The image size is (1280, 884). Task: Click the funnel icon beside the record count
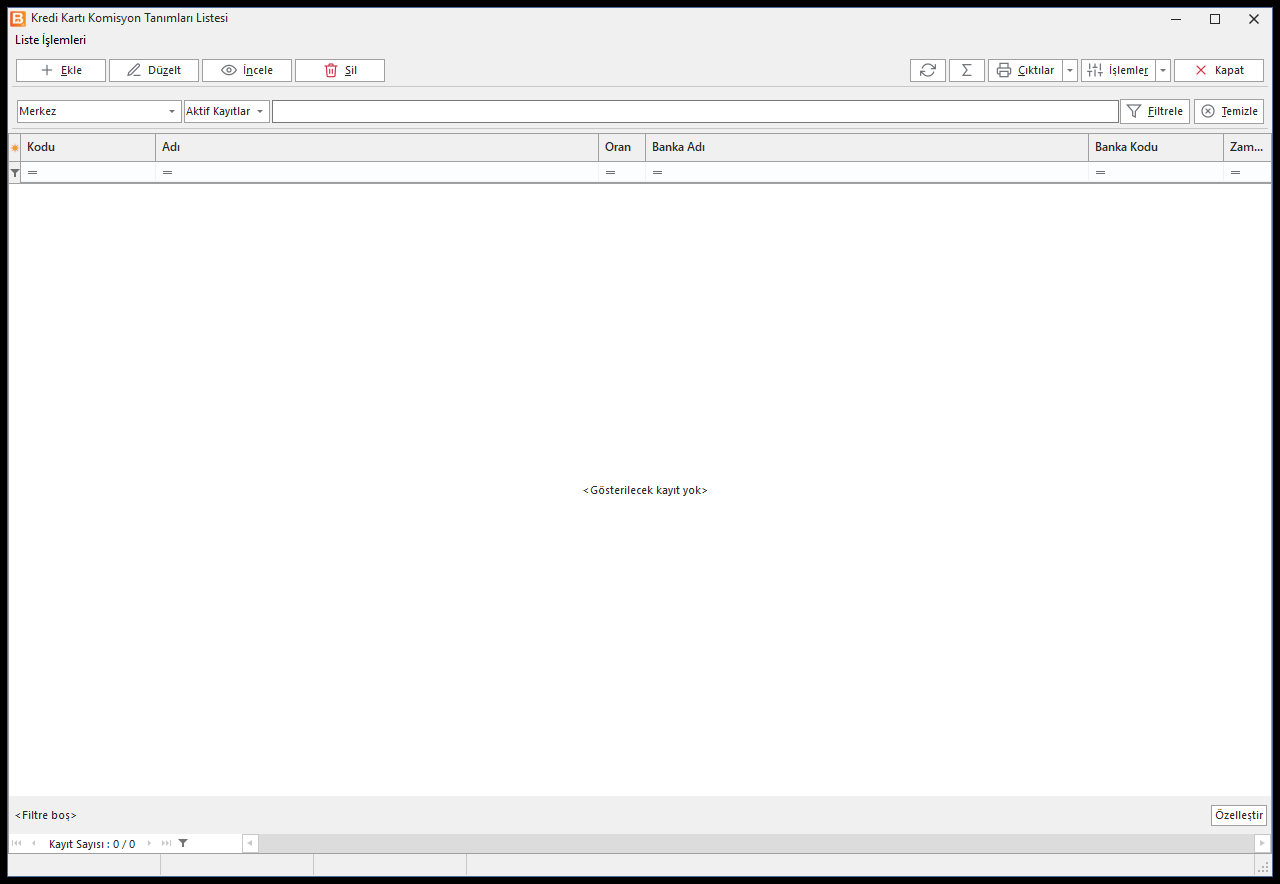point(183,843)
